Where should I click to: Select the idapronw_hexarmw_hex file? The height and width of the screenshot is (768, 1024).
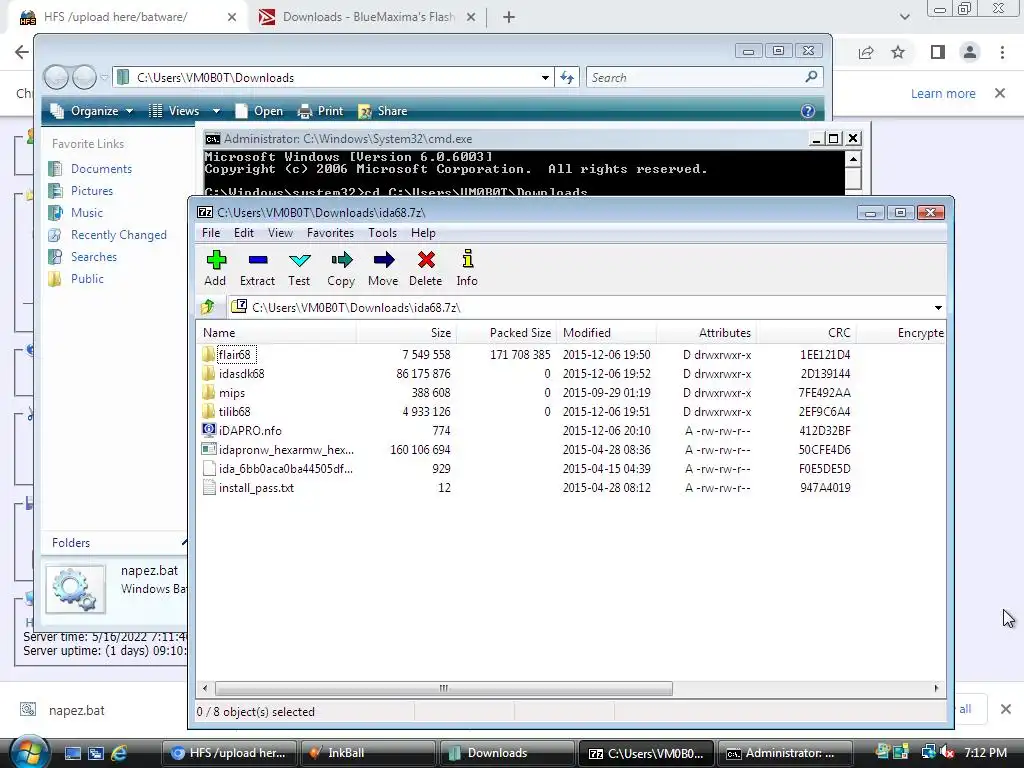pyautogui.click(x=286, y=449)
